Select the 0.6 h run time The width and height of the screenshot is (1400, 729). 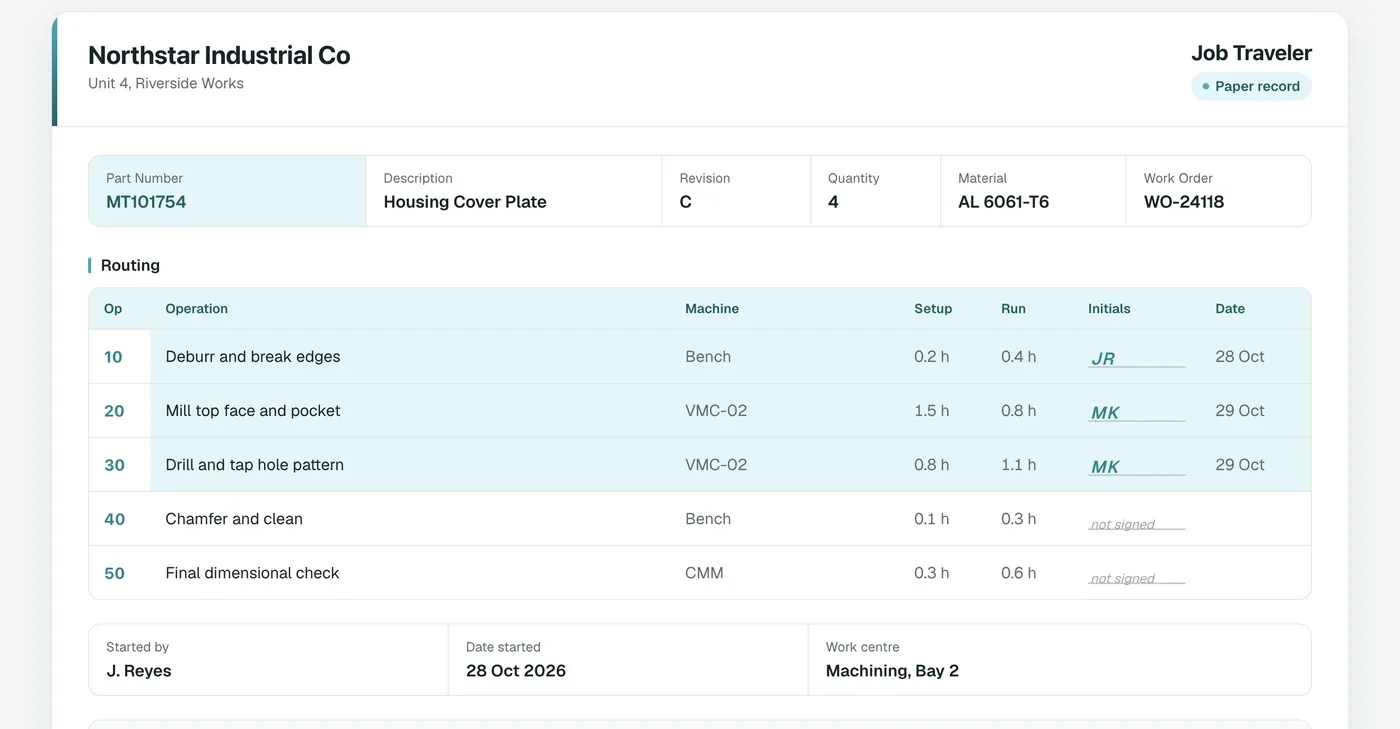1018,573
